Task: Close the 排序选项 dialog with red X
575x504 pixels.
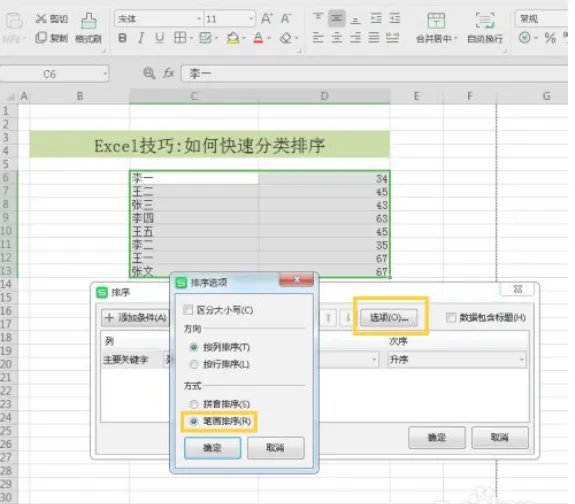Action: pyautogui.click(x=297, y=280)
